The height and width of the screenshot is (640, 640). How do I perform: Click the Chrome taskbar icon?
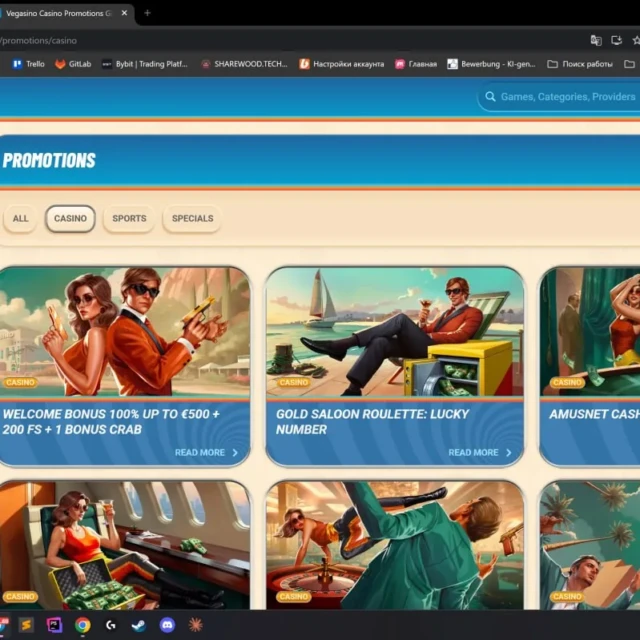82,625
